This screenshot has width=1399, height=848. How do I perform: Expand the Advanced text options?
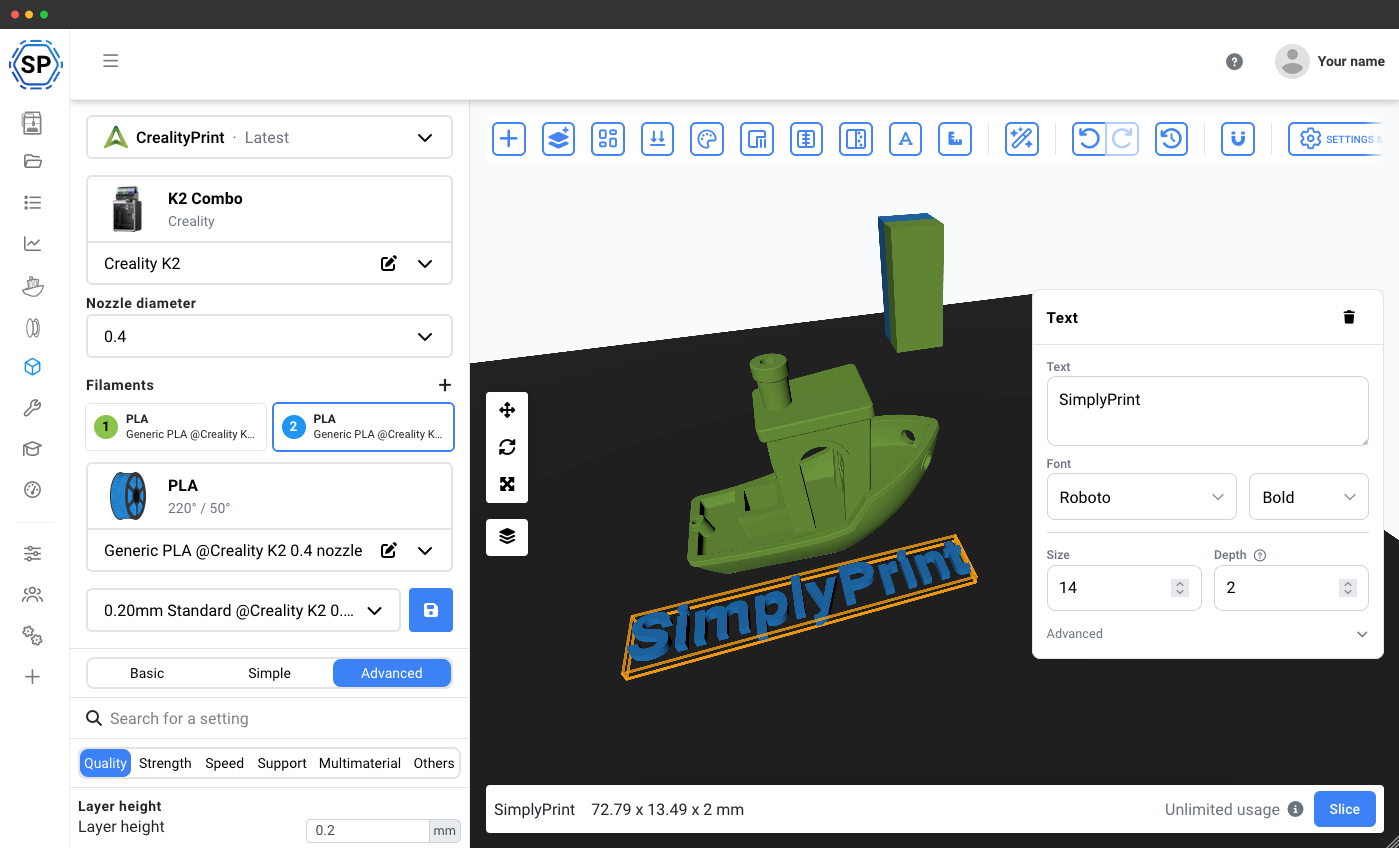(x=1207, y=634)
